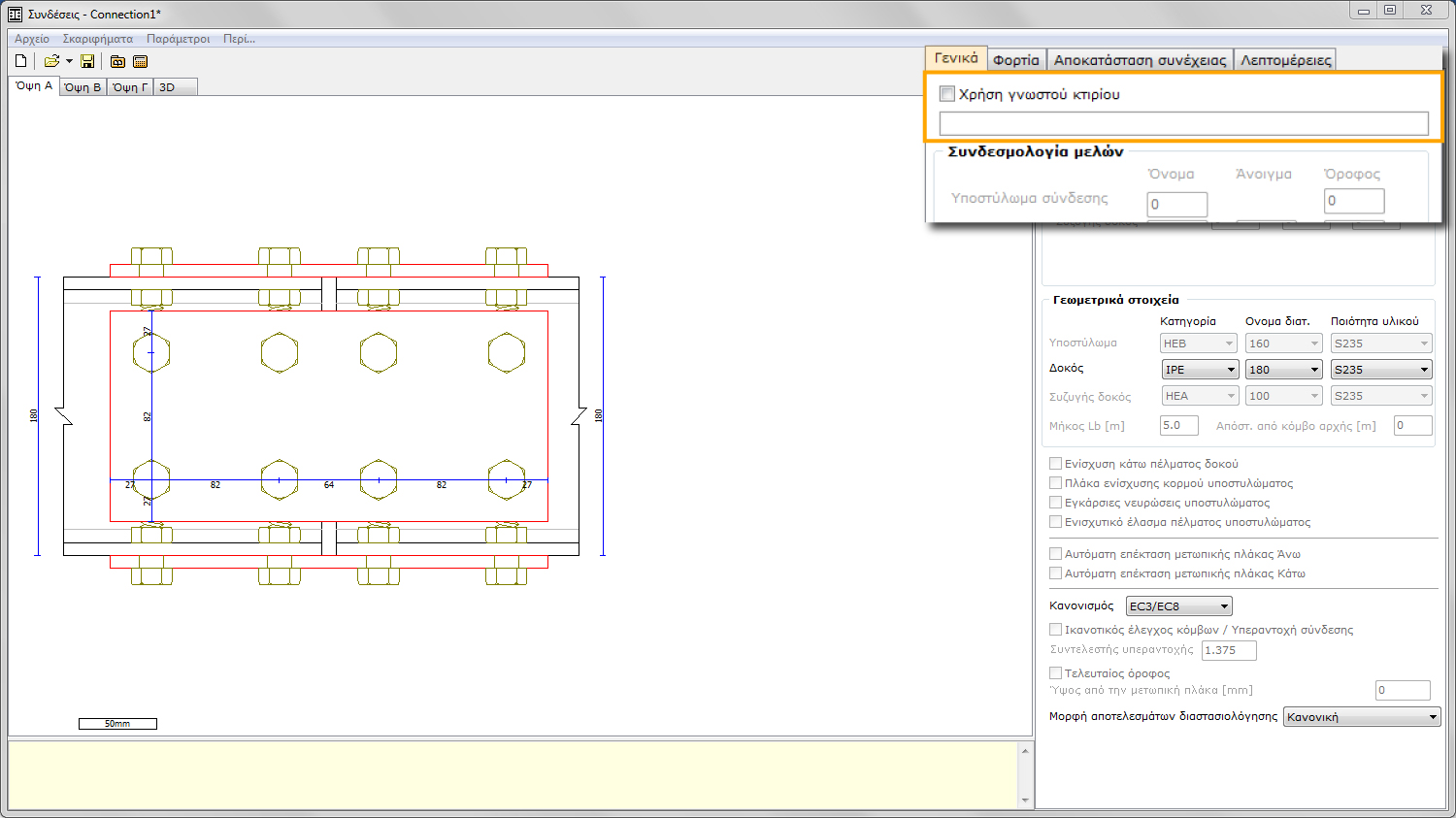The height and width of the screenshot is (818, 1456).
Task: Click the calculator icon in toolbar
Action: pyautogui.click(x=140, y=61)
